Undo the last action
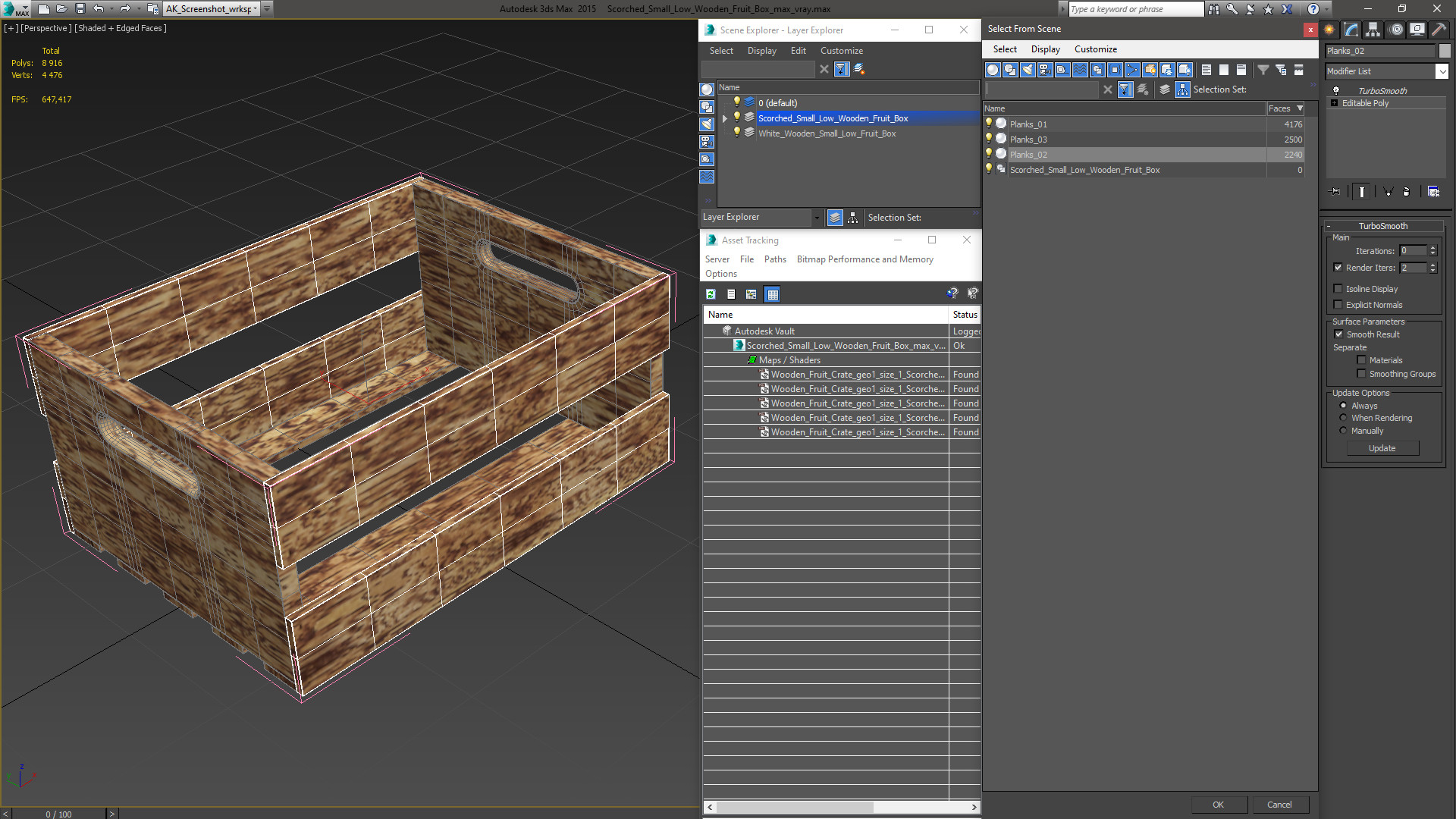The height and width of the screenshot is (819, 1456). 98,9
